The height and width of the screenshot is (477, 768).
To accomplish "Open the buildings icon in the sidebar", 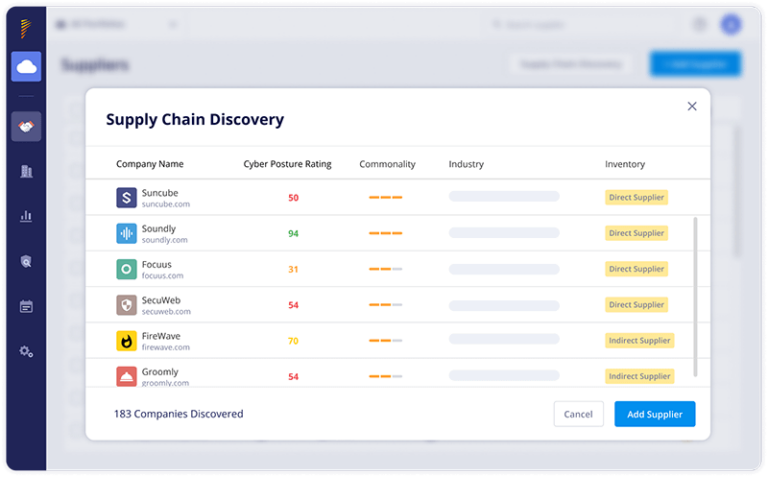I will pos(26,171).
